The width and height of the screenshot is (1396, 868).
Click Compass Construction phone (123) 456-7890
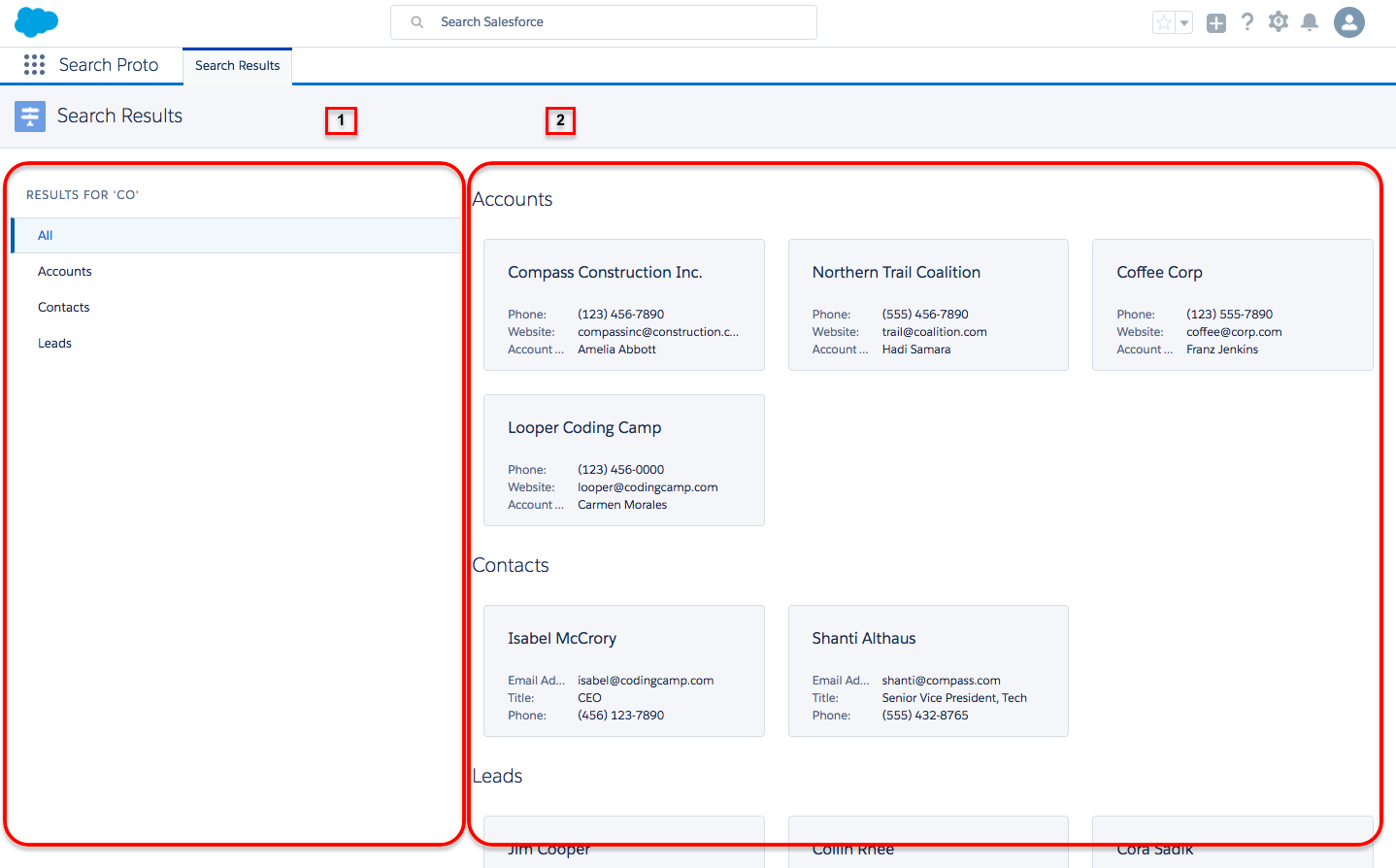pyautogui.click(x=621, y=315)
